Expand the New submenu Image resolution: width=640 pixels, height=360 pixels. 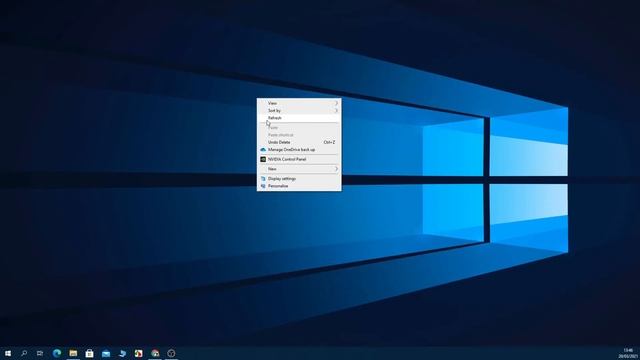299,169
